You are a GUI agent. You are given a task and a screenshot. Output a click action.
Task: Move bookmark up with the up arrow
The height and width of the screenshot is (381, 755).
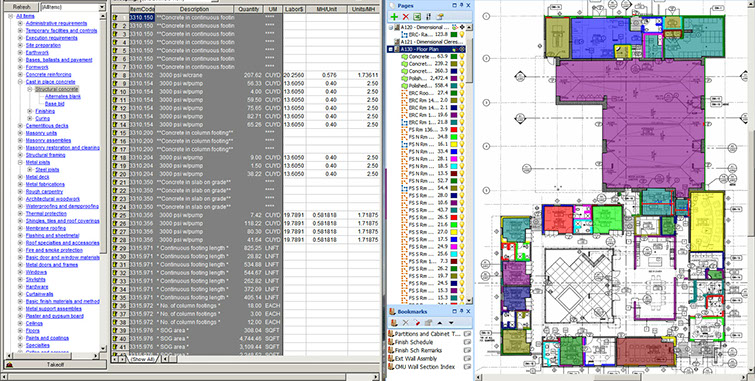click(x=440, y=323)
